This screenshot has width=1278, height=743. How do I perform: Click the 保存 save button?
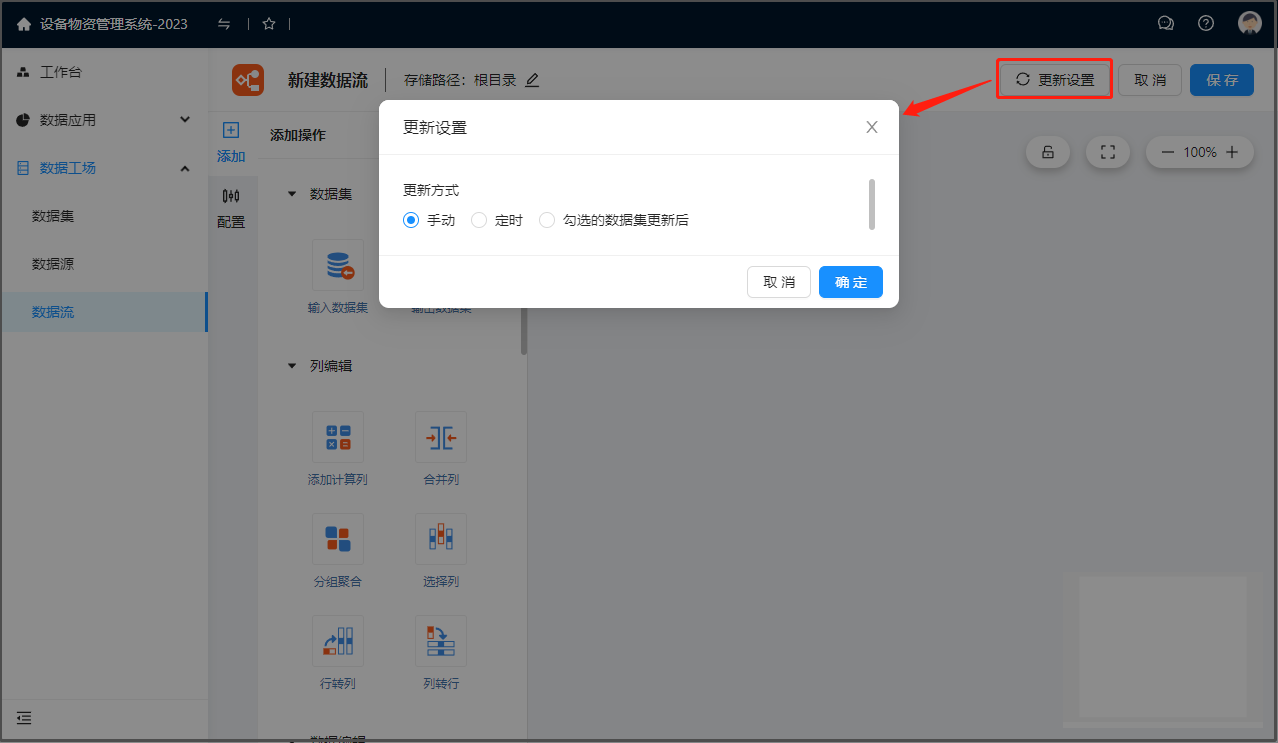tap(1221, 80)
